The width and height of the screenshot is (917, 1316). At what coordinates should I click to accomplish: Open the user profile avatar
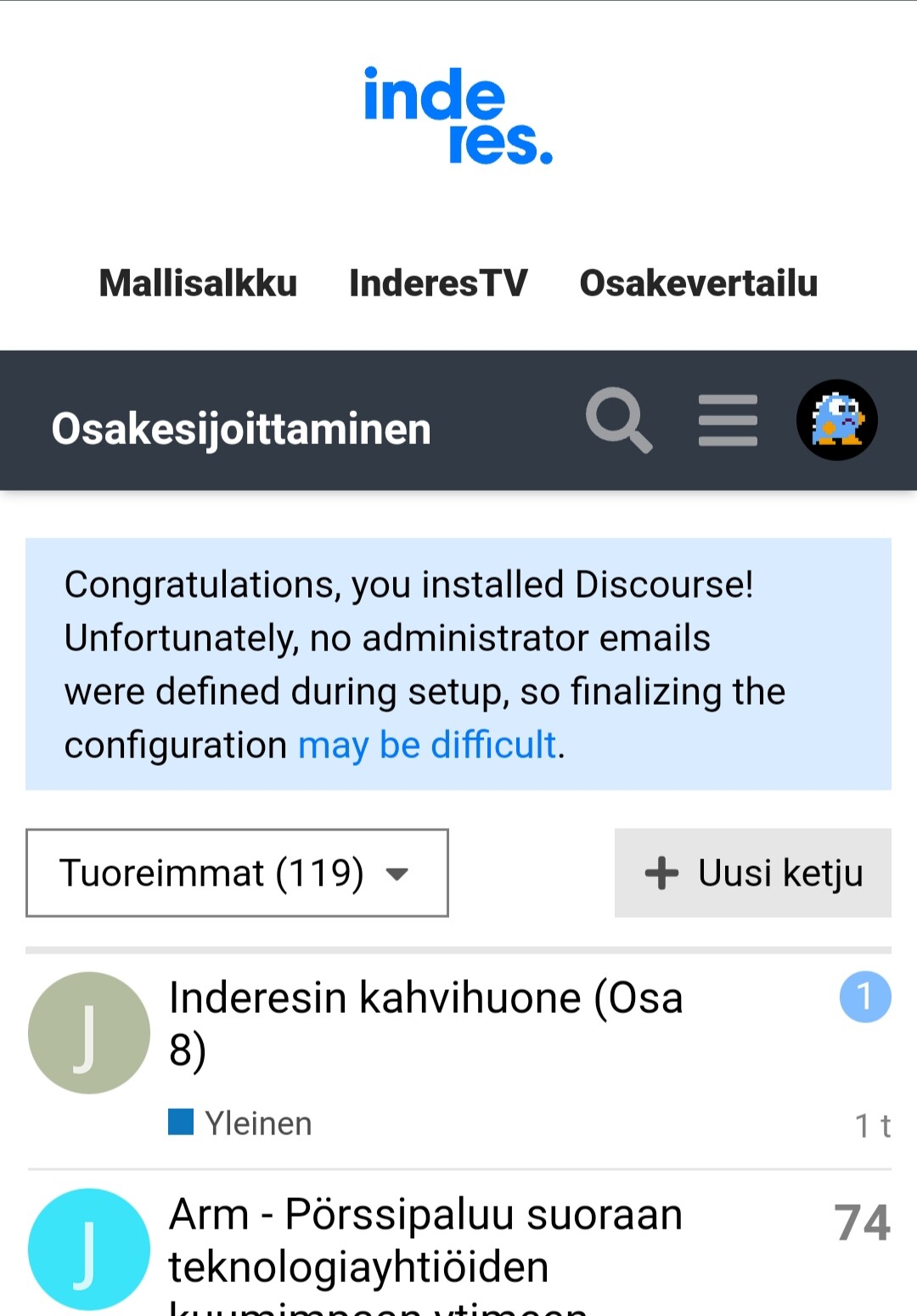coord(836,420)
